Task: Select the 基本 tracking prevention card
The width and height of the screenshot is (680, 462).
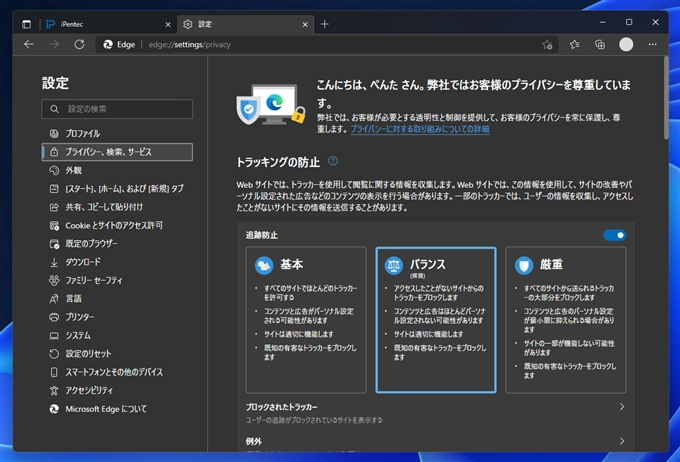Action: pos(306,320)
